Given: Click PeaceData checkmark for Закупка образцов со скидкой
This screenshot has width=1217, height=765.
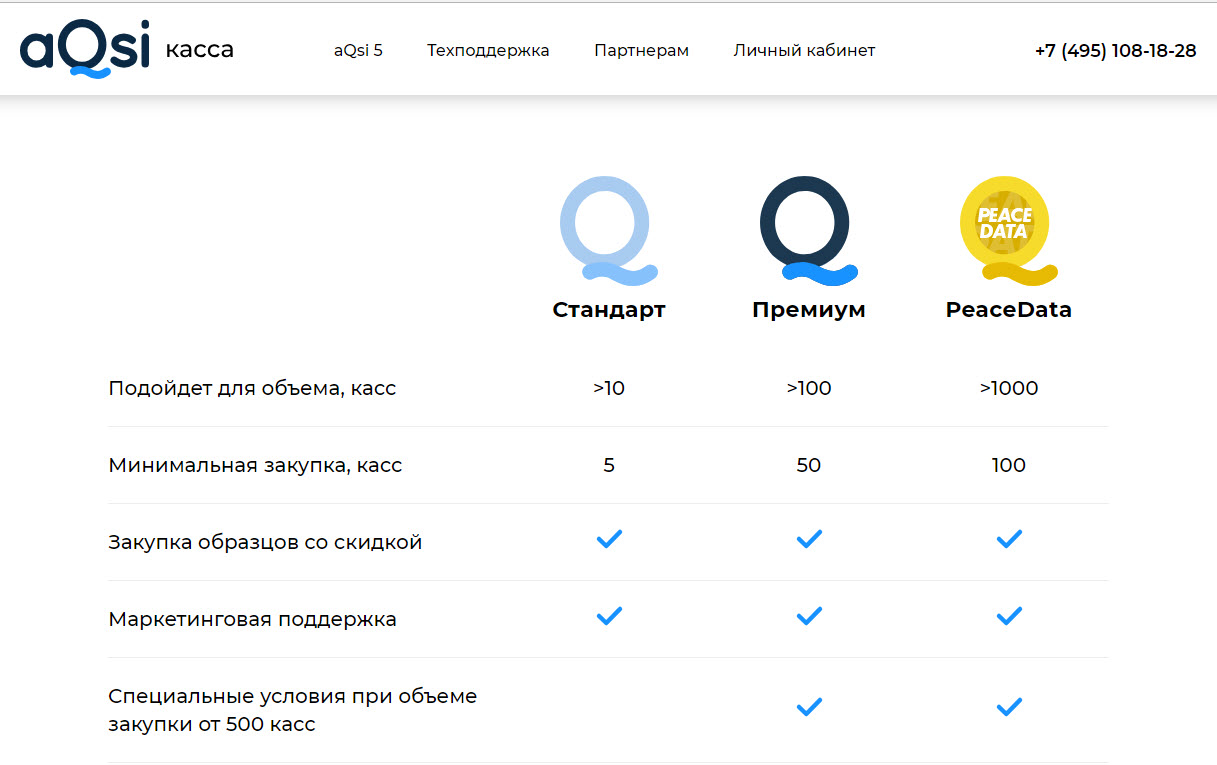Looking at the screenshot, I should [x=1009, y=539].
